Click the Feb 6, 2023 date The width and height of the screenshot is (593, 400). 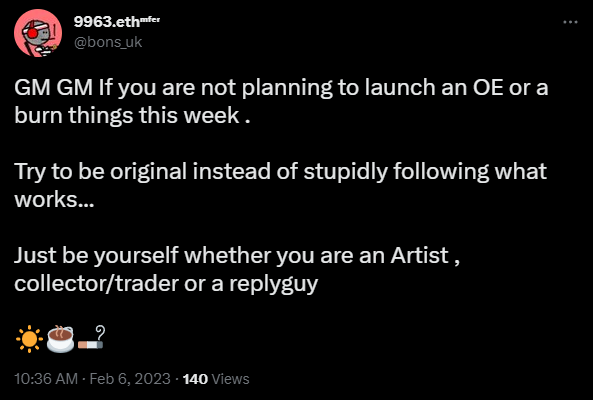click(x=130, y=378)
